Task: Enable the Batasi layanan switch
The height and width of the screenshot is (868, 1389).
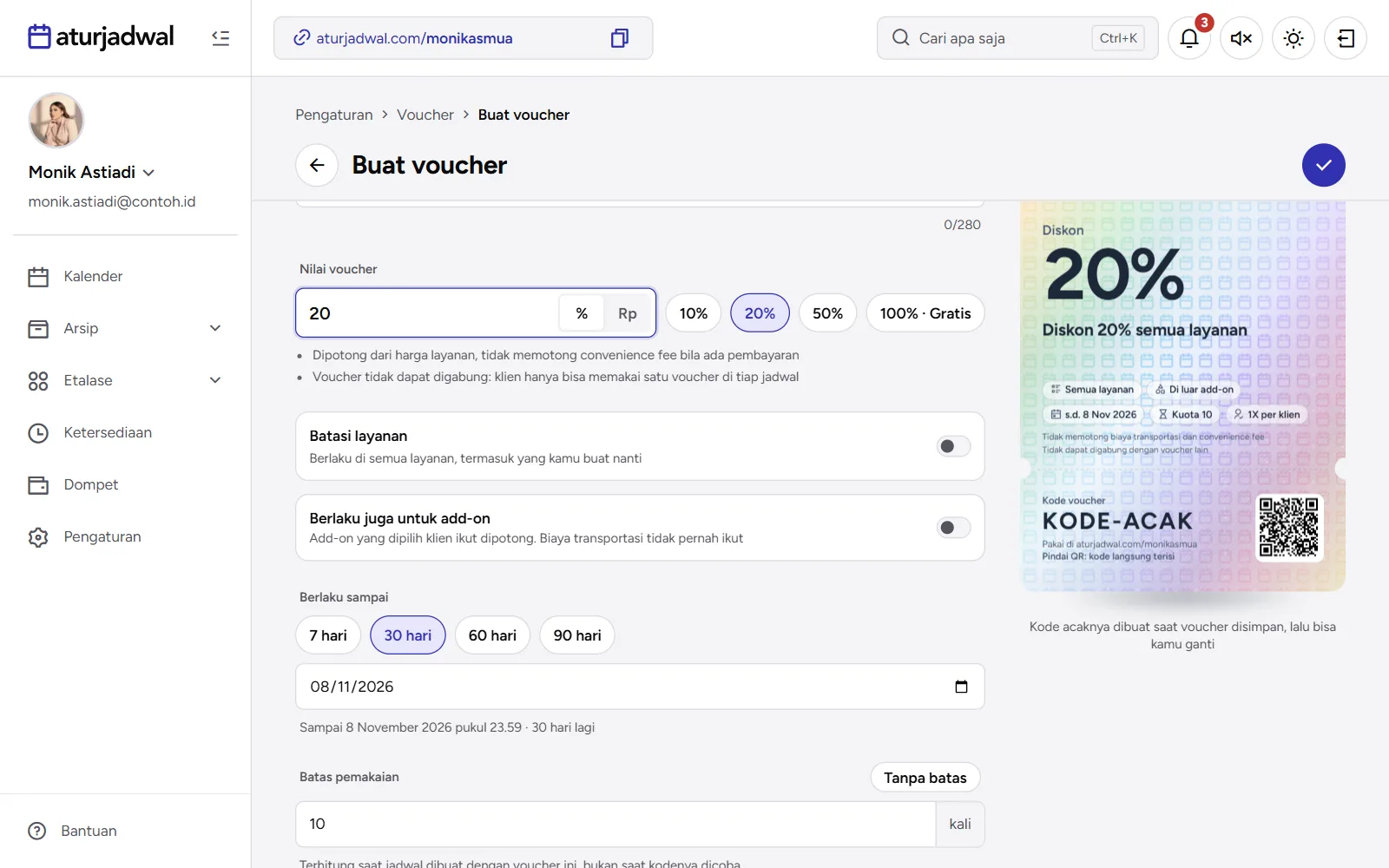Action: [x=953, y=446]
